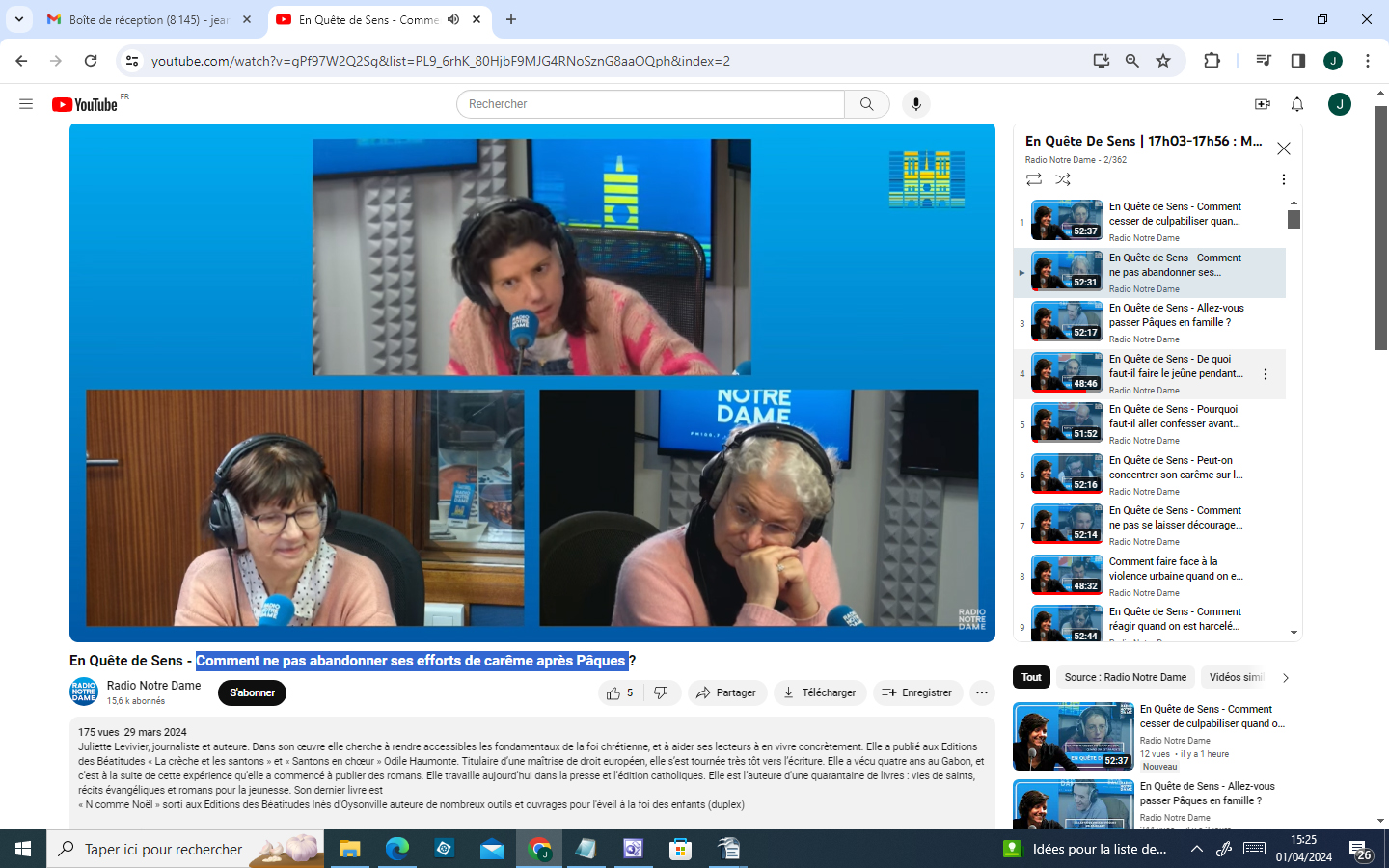Screen dimensions: 1389x868
Task: Open more actions menu beside Enregistrer
Action: pyautogui.click(x=981, y=692)
